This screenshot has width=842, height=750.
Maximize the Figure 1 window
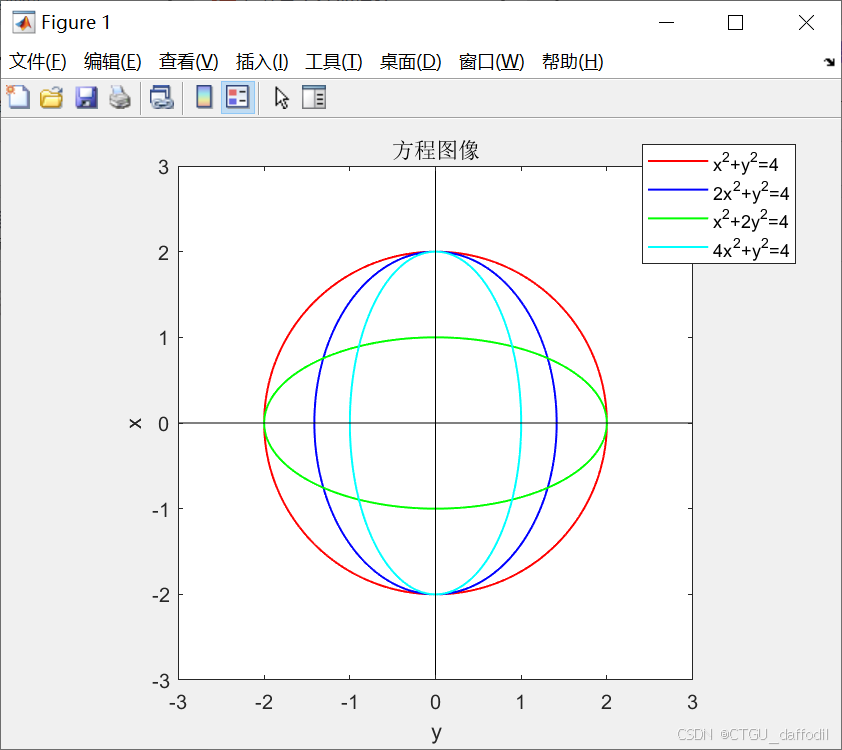pyautogui.click(x=735, y=23)
